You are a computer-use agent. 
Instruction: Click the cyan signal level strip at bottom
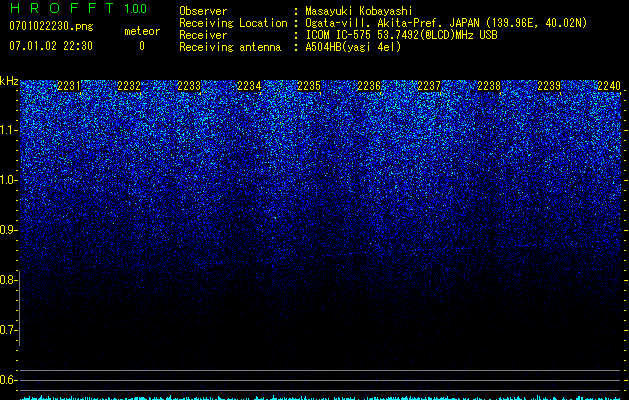click(321, 398)
